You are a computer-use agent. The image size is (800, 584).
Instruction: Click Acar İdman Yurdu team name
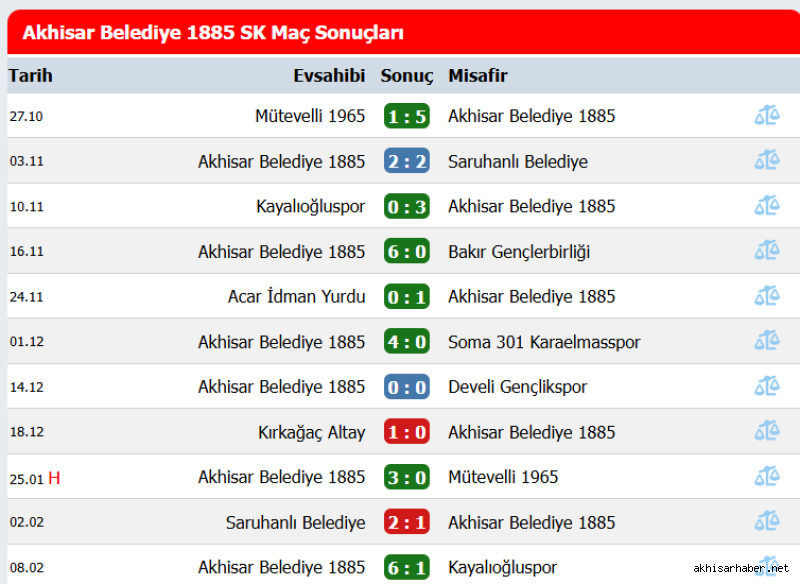(296, 296)
